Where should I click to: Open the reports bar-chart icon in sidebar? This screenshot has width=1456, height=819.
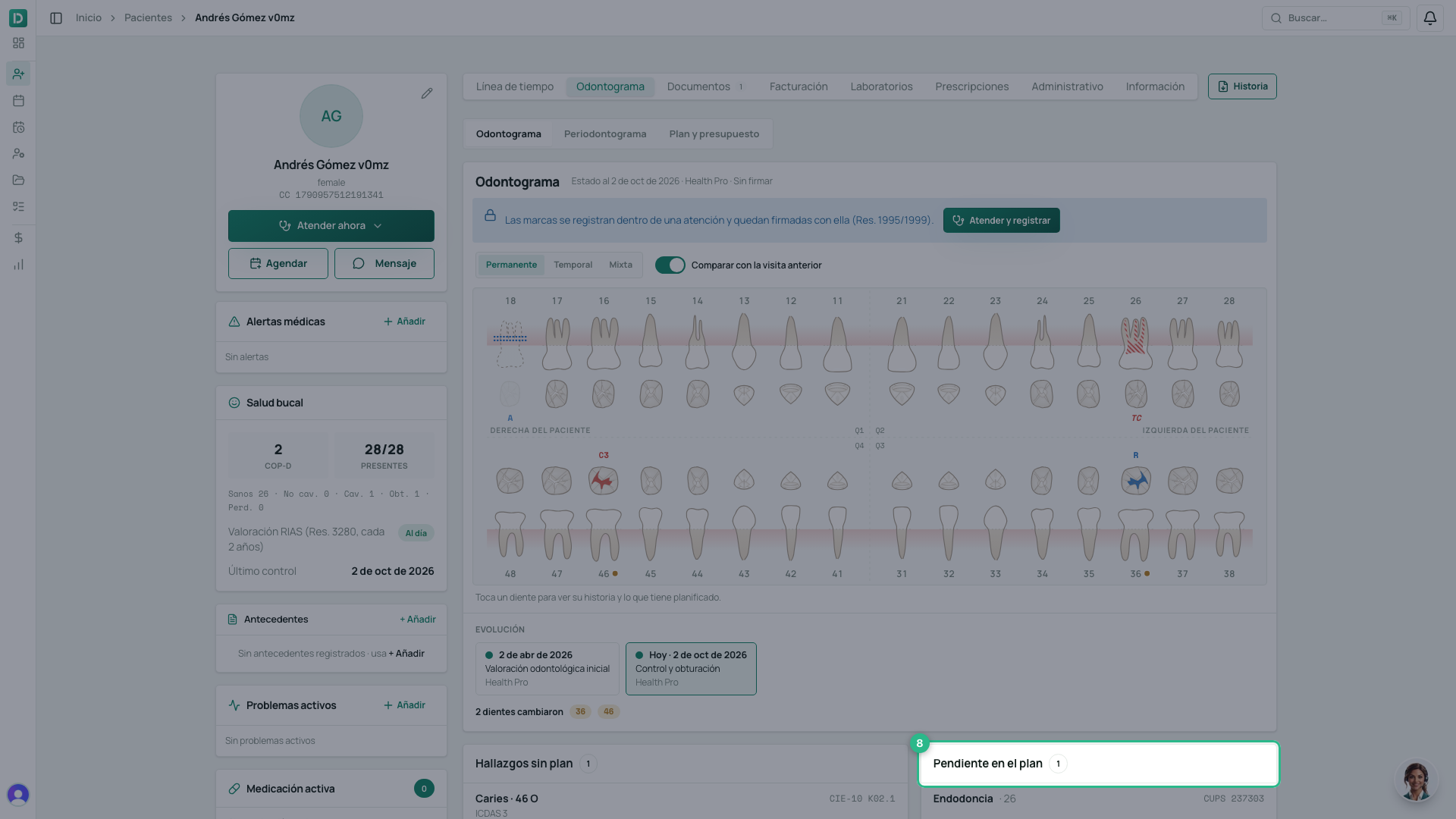[x=18, y=265]
